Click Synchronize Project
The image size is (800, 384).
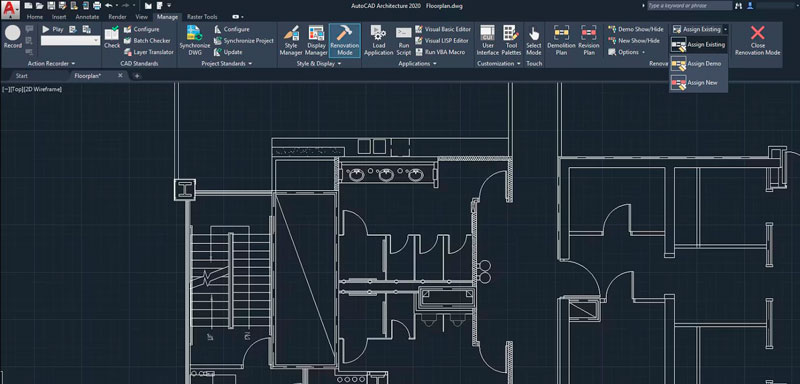(x=244, y=40)
